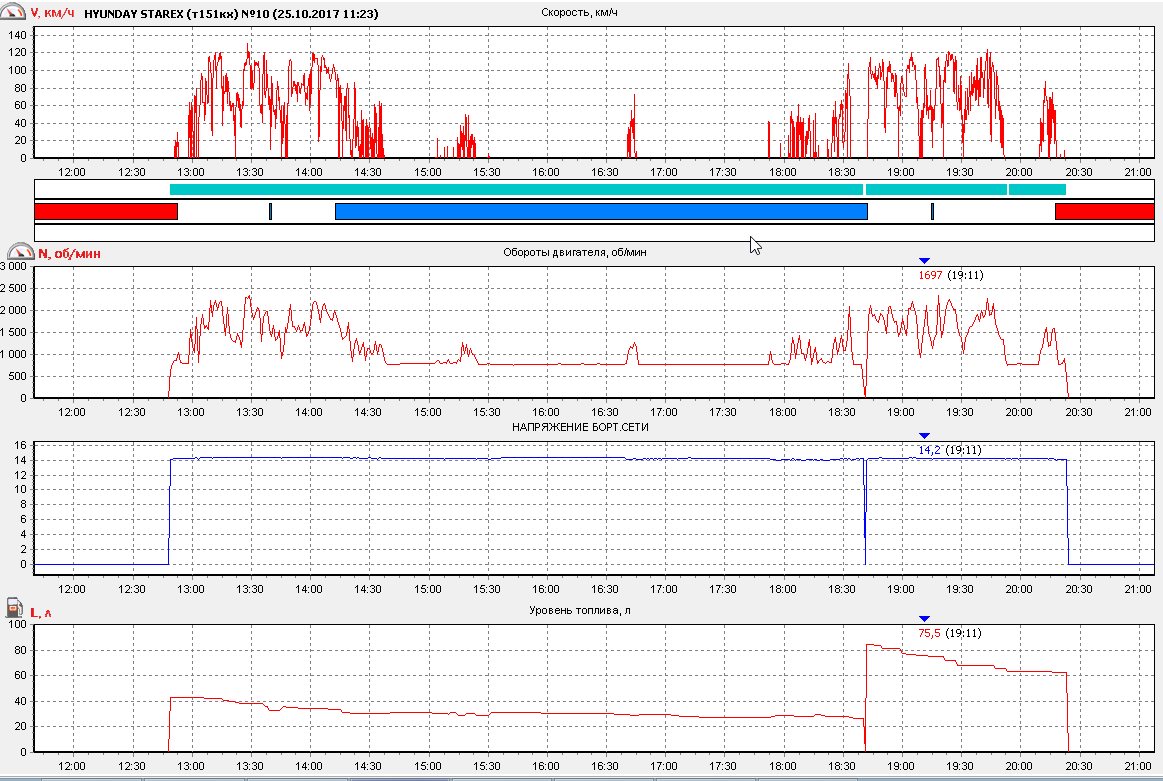Click the 'НАПРЯЖЕНИЕ БОРТ.СЕТИ' chart title
The image size is (1163, 781).
click(x=574, y=428)
